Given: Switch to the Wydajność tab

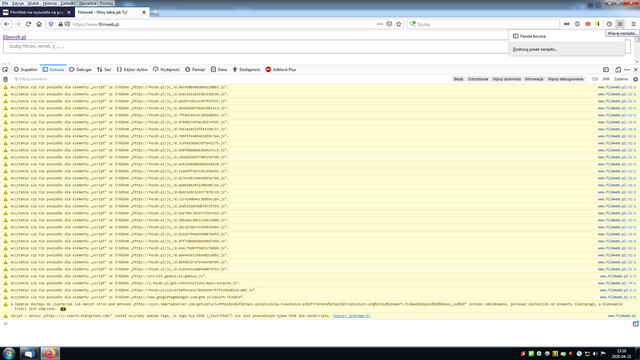Looking at the screenshot, I should tap(166, 70).
